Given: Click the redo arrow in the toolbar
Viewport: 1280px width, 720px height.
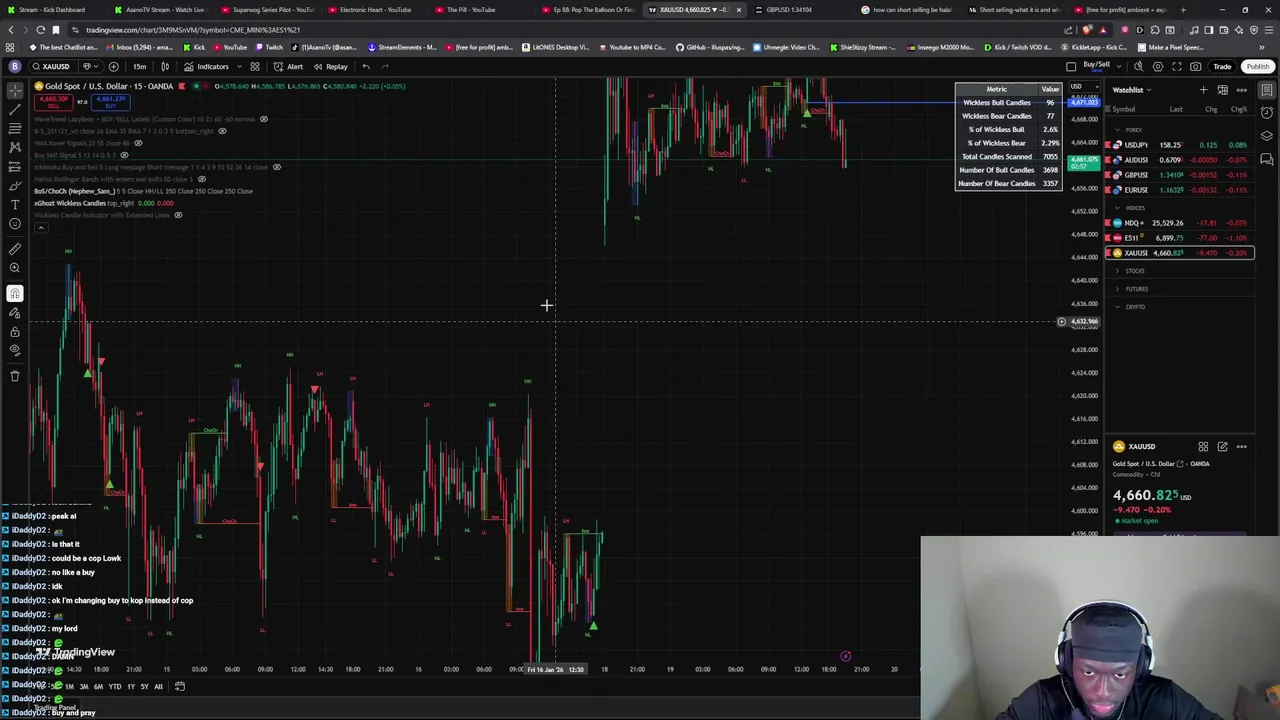Looking at the screenshot, I should click(385, 66).
